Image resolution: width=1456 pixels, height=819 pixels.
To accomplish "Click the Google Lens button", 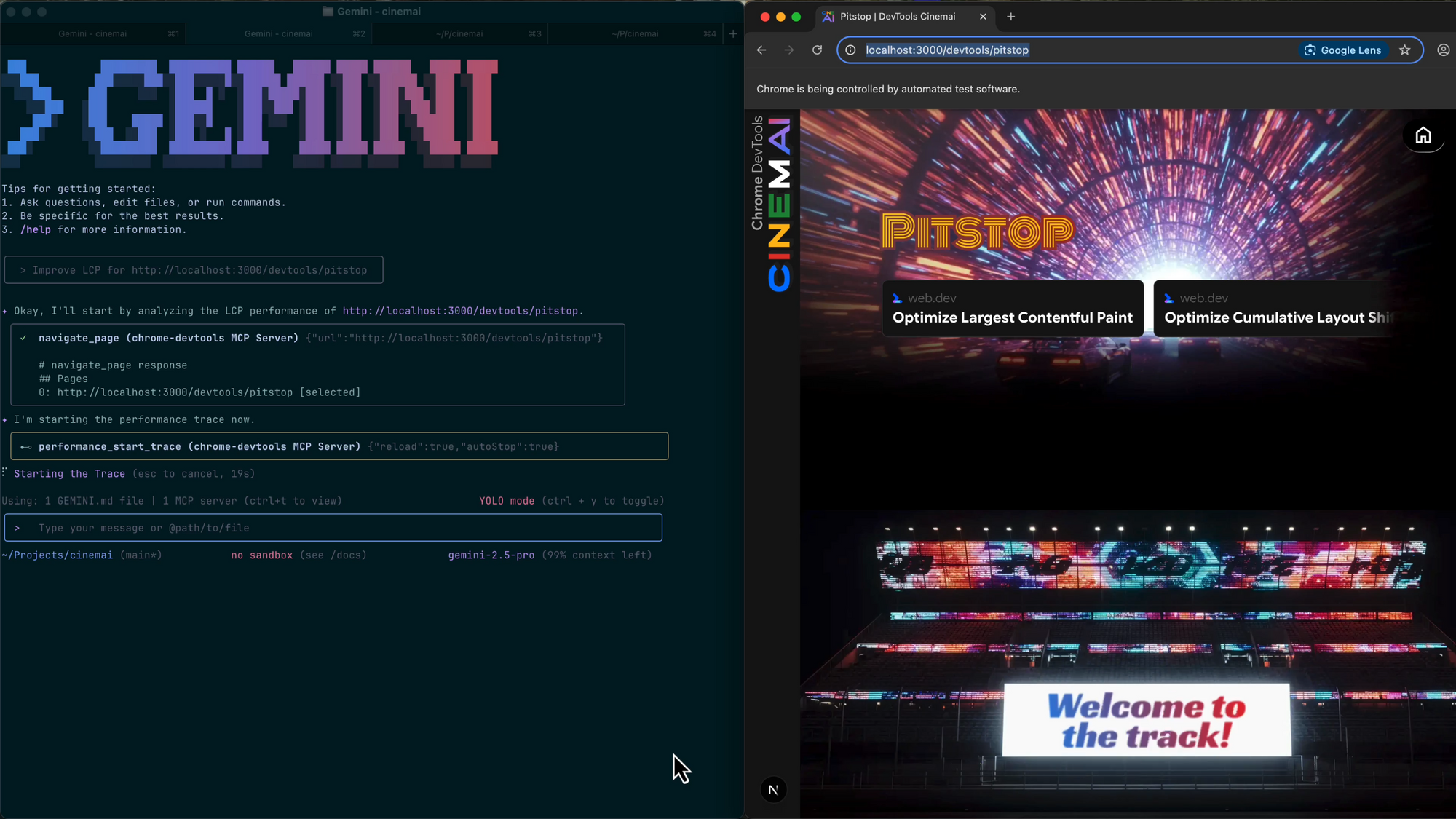I will [1342, 50].
